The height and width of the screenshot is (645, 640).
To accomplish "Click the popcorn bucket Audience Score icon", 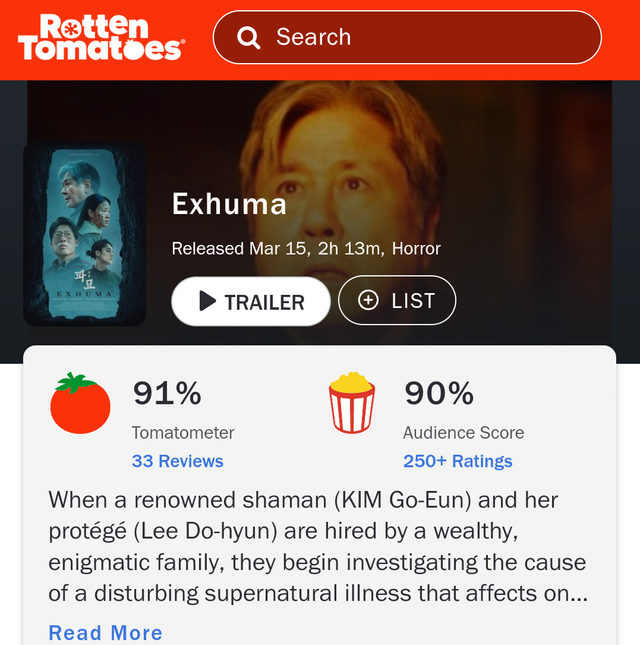I will tap(352, 402).
